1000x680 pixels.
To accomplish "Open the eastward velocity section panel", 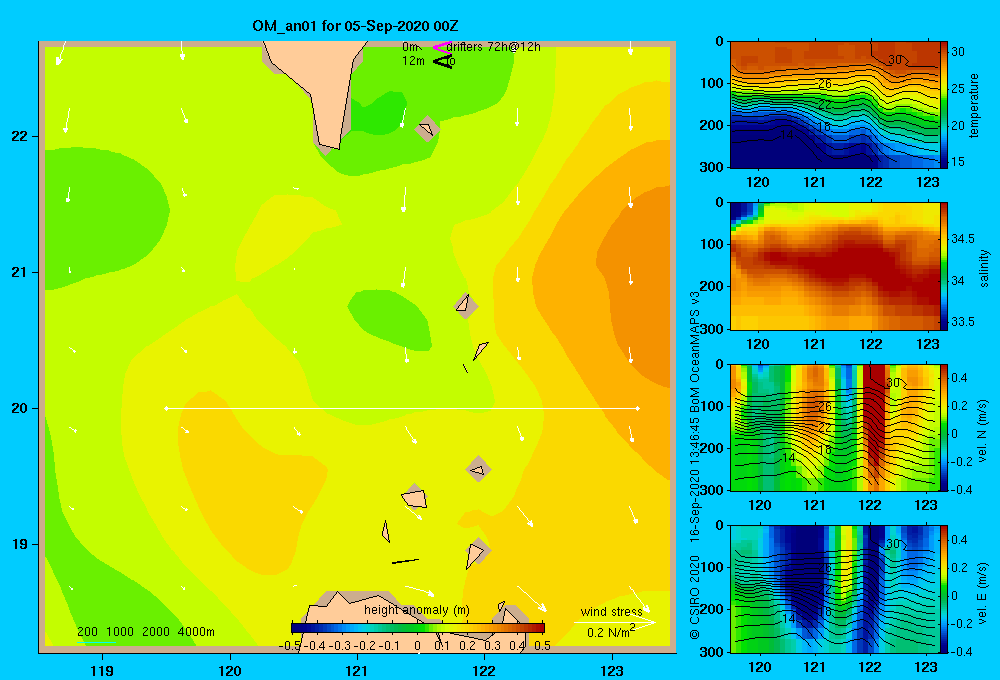I will (x=835, y=589).
